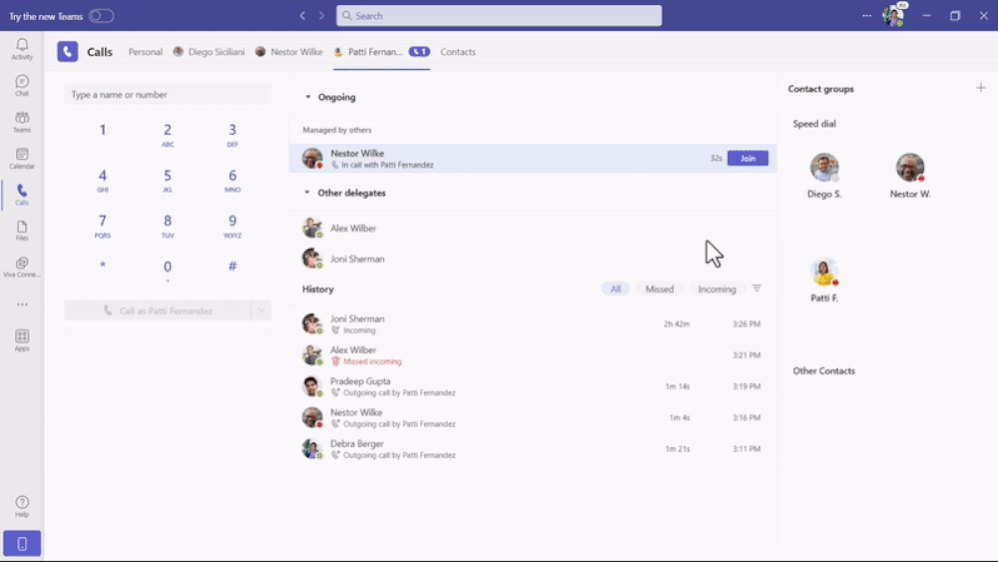
Task: Select delegate Alex Wilber
Action: (533, 228)
